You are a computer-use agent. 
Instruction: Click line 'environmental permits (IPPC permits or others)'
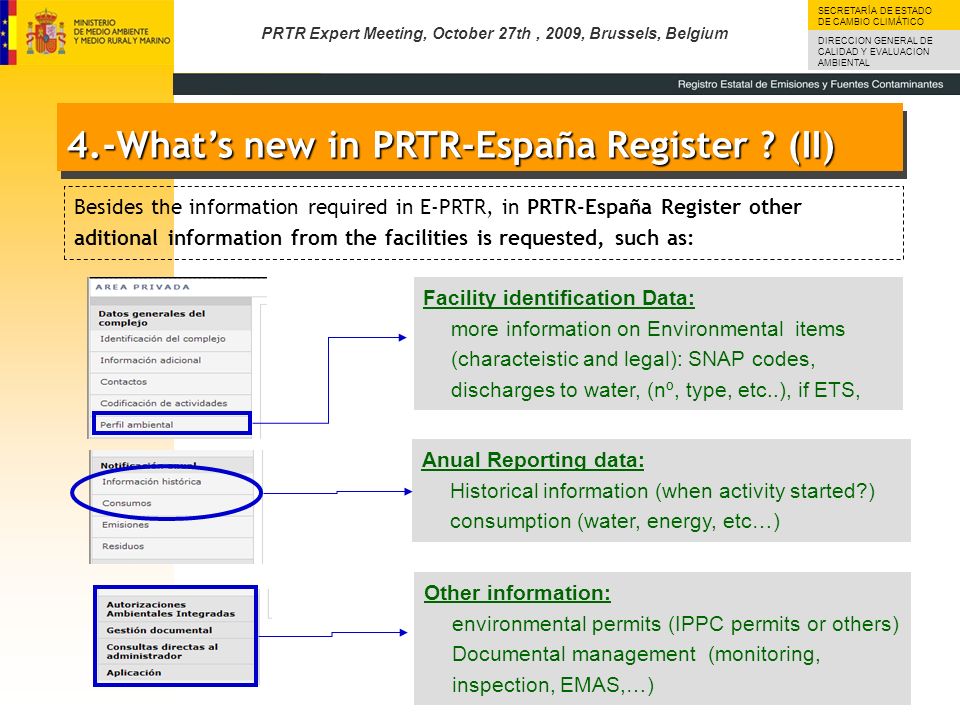point(675,624)
